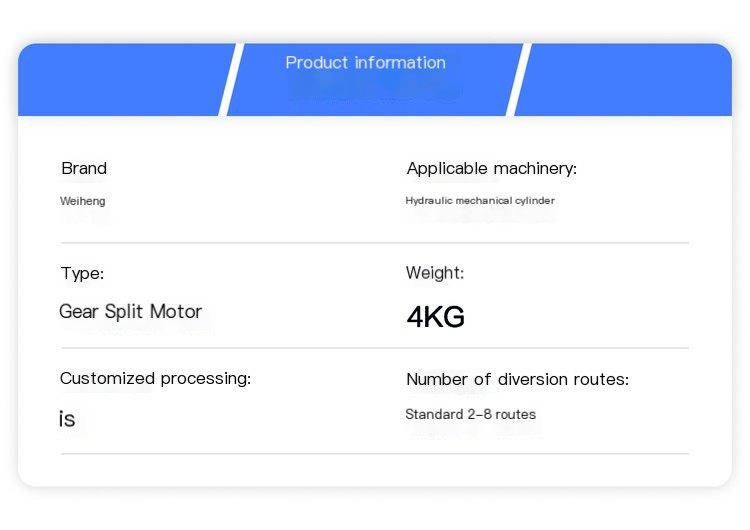
Task: Select Number of diversion routes label
Action: (x=518, y=379)
